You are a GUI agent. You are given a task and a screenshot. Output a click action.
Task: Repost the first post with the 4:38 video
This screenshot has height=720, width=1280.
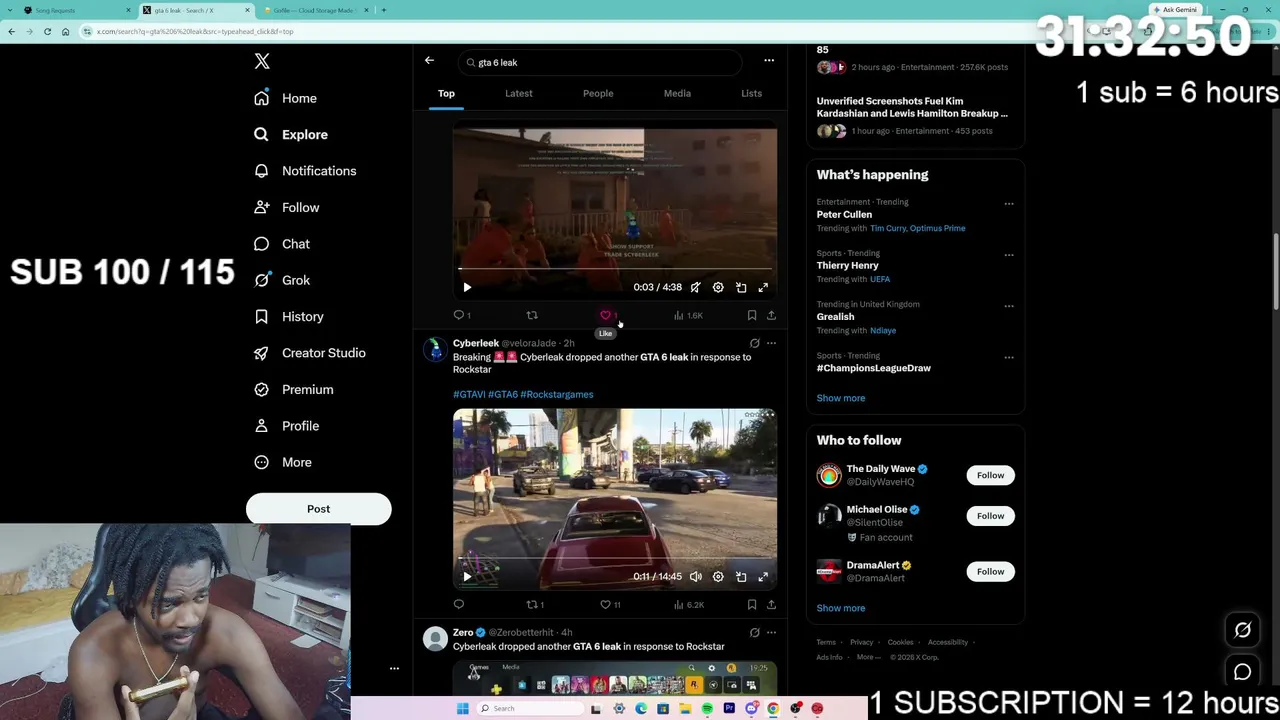tap(532, 315)
